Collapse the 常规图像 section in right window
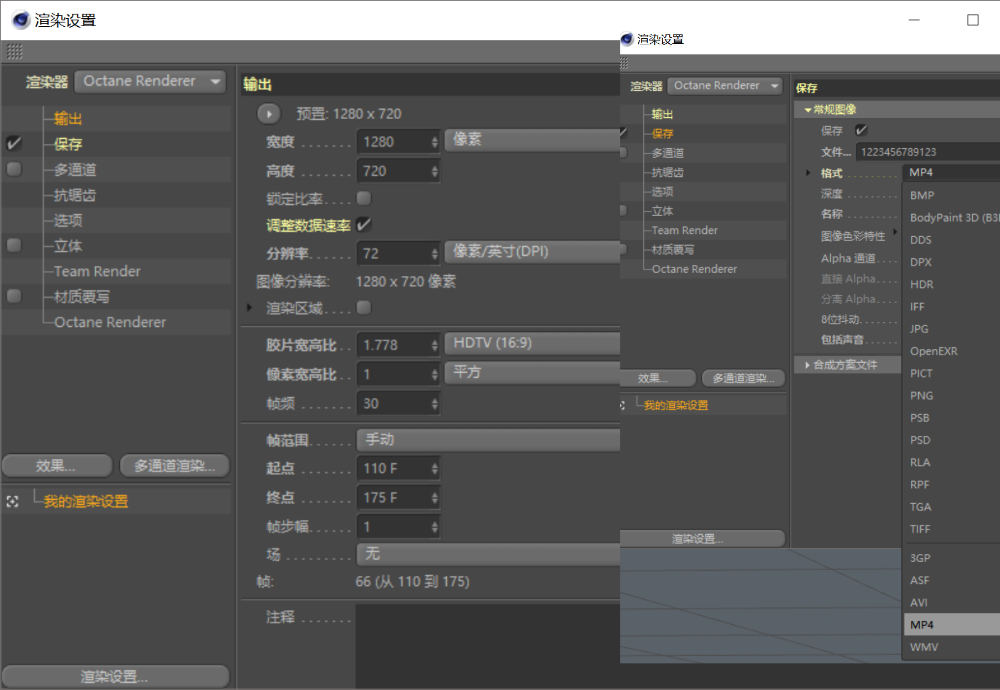Viewport: 1000px width, 690px height. pos(807,110)
